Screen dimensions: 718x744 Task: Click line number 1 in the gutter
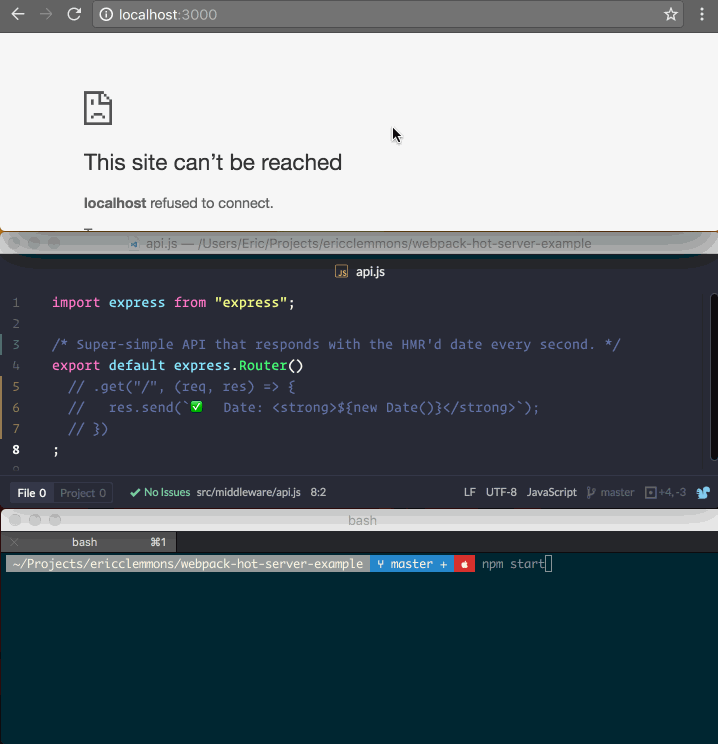pyautogui.click(x=16, y=303)
